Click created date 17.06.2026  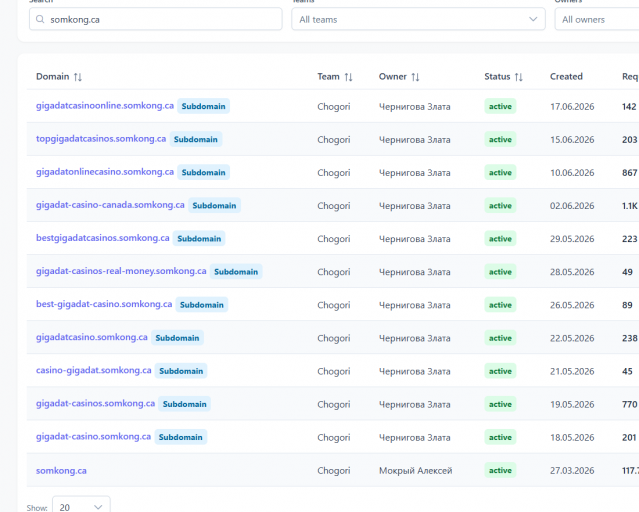[x=572, y=106]
